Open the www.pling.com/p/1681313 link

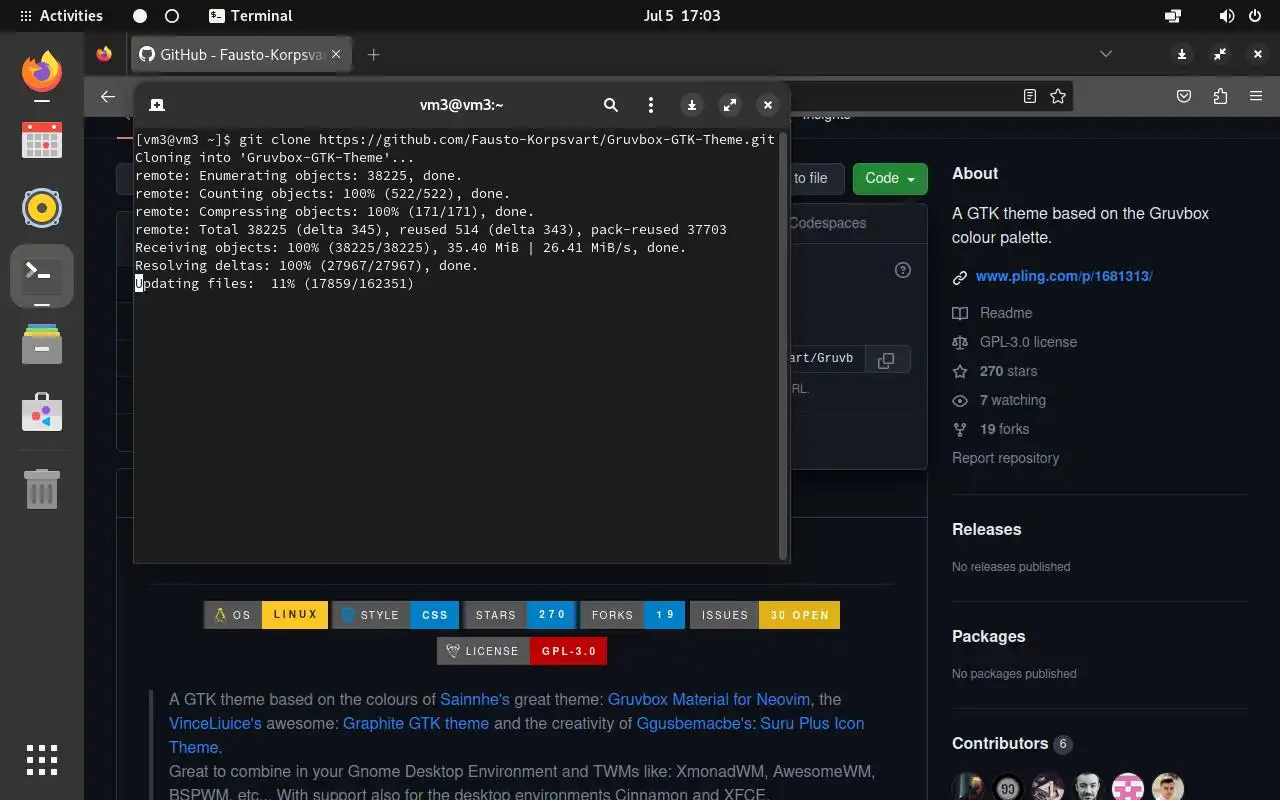pyautogui.click(x=1064, y=276)
